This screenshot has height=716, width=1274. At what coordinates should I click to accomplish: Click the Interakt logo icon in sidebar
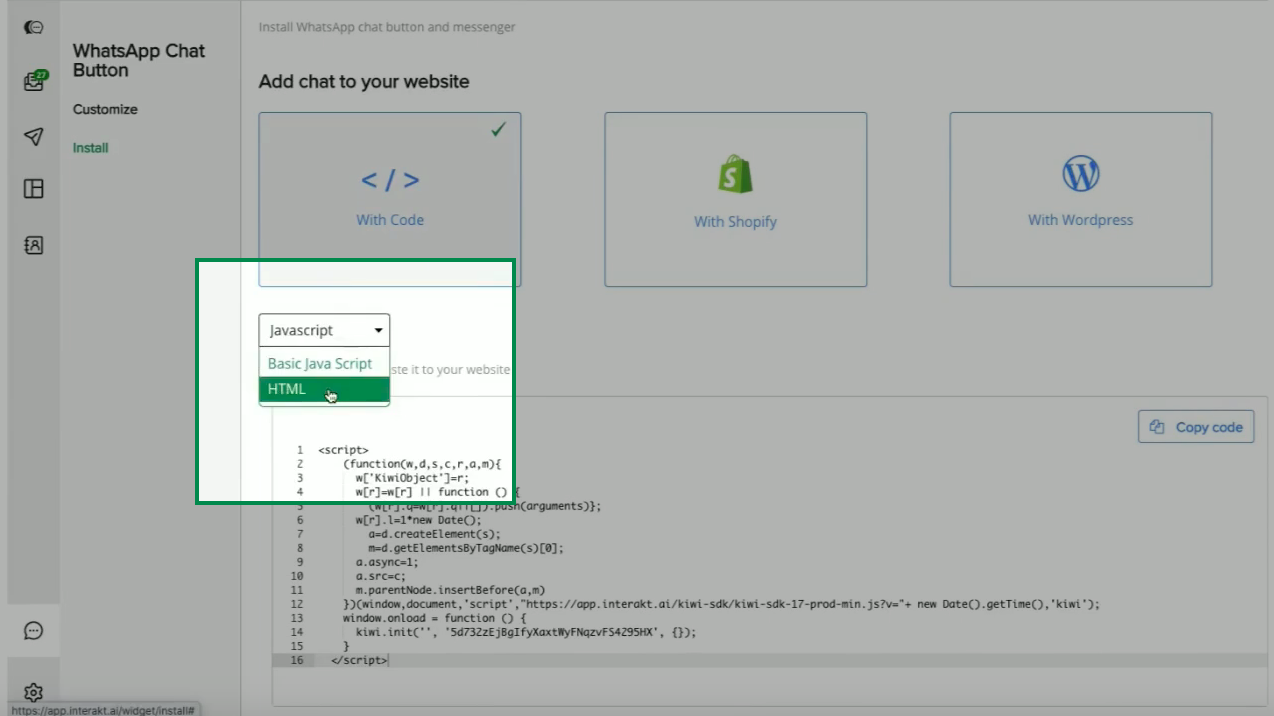point(33,28)
